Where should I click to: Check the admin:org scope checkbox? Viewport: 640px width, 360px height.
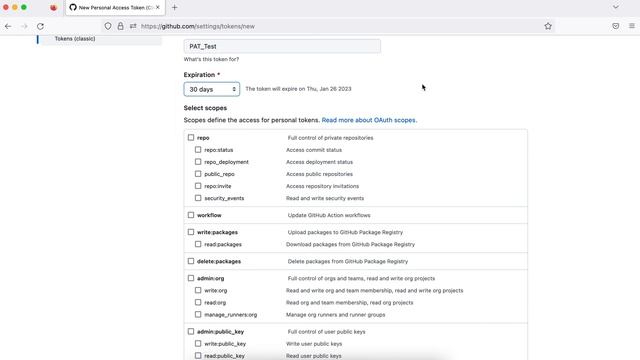(x=191, y=278)
